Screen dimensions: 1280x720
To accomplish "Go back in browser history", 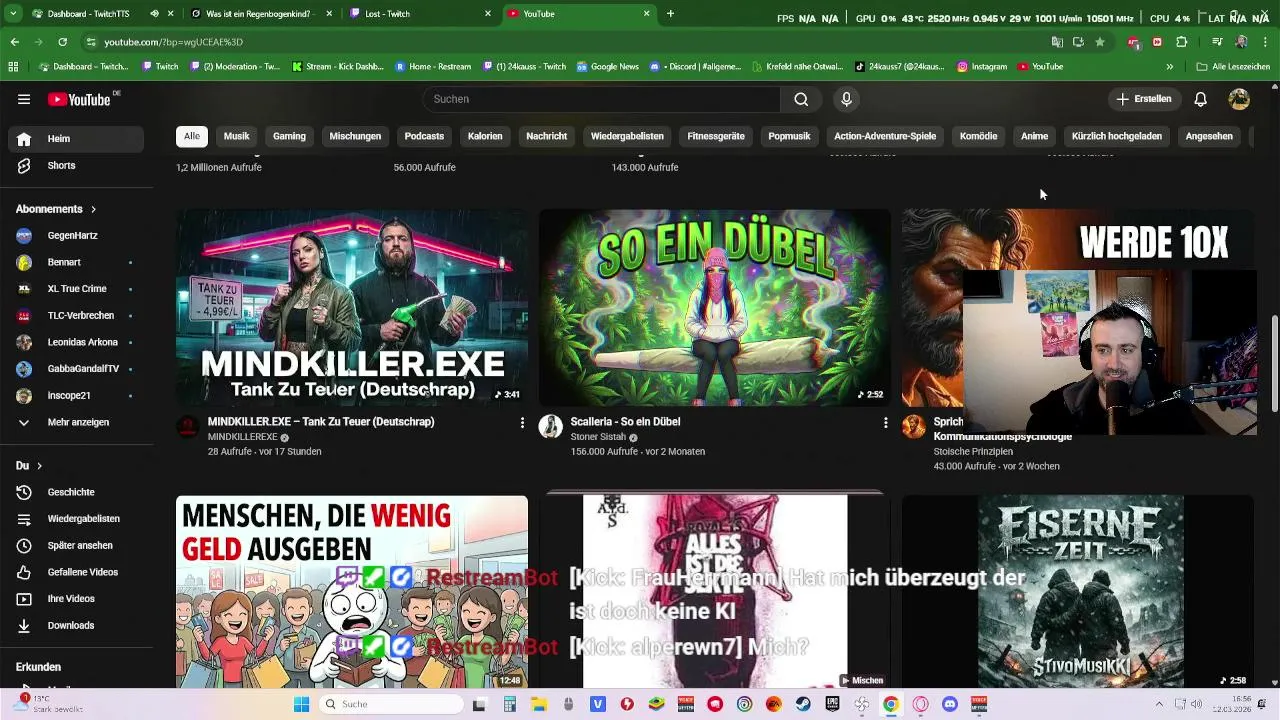I will 14,42.
